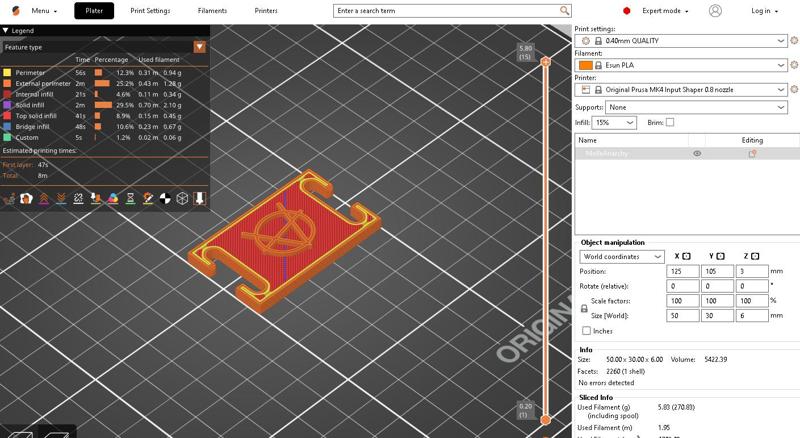
Task: Click the Custom feature row in legend
Action: click(104, 137)
